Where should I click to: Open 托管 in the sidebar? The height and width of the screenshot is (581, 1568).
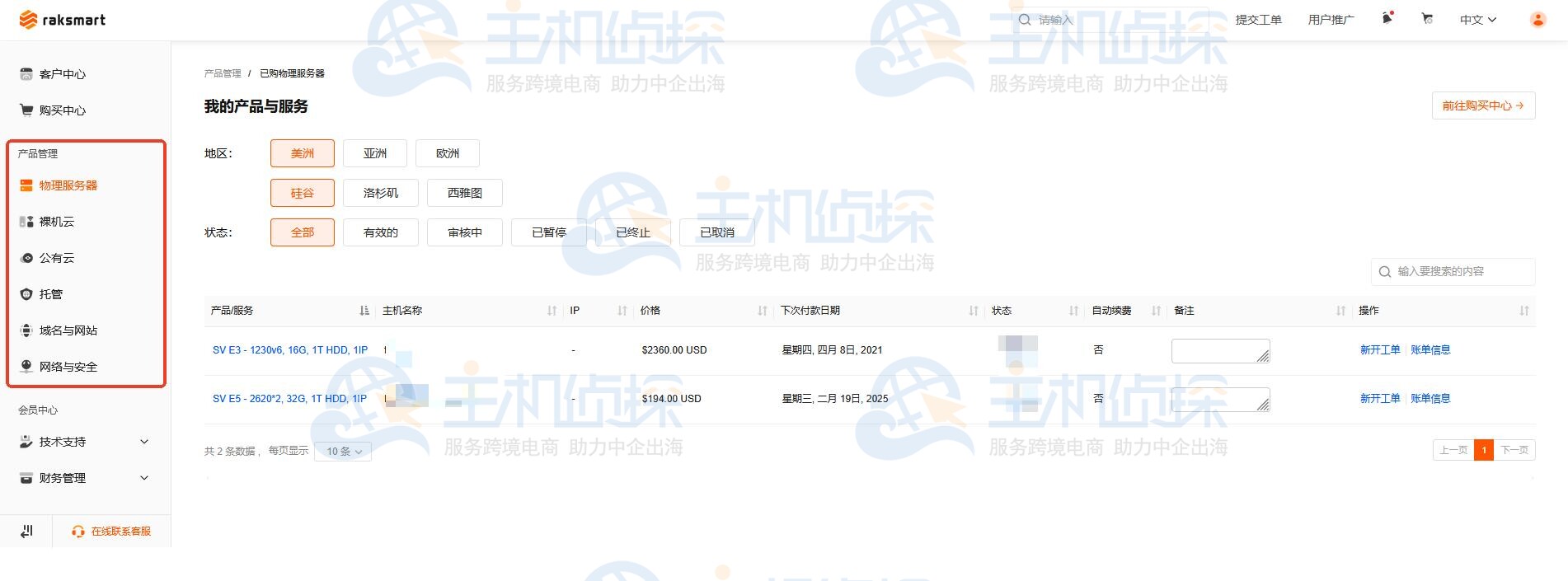(x=41, y=294)
